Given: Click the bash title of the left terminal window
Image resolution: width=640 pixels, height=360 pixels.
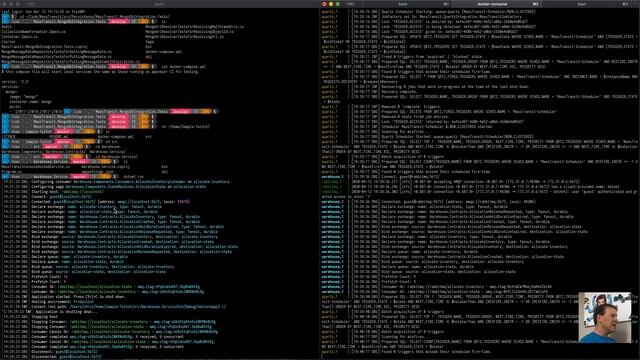Looking at the screenshot, I should click(x=159, y=4).
